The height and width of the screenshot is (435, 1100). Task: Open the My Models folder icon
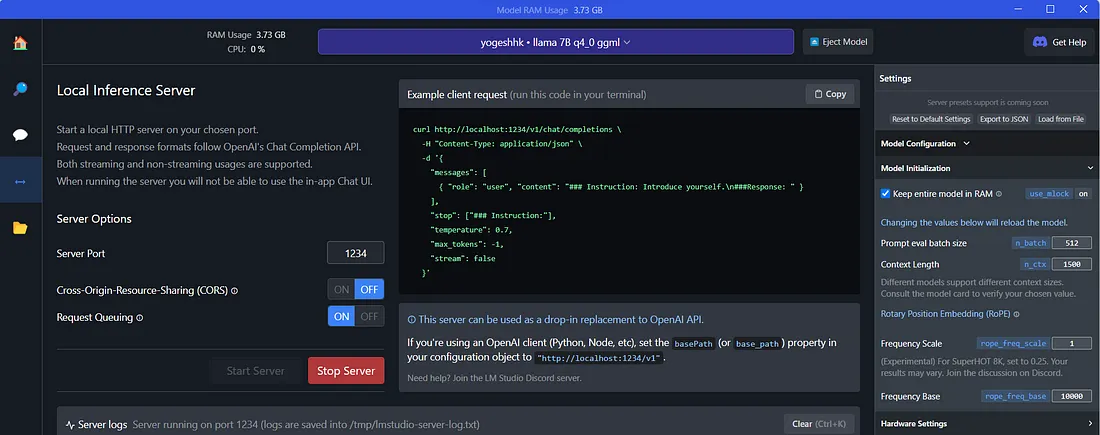pyautogui.click(x=20, y=228)
